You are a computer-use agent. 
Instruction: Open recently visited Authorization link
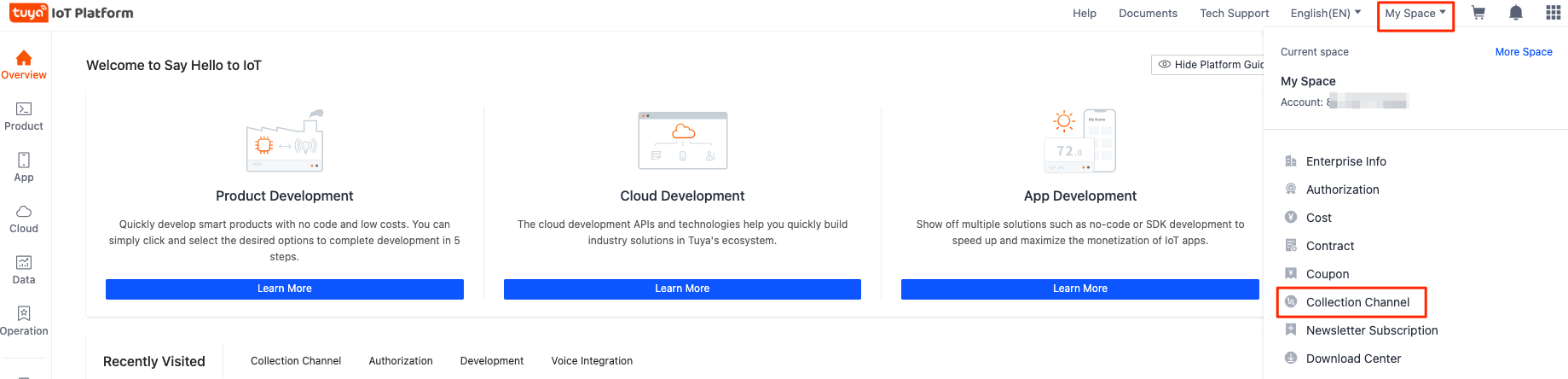pyautogui.click(x=401, y=361)
